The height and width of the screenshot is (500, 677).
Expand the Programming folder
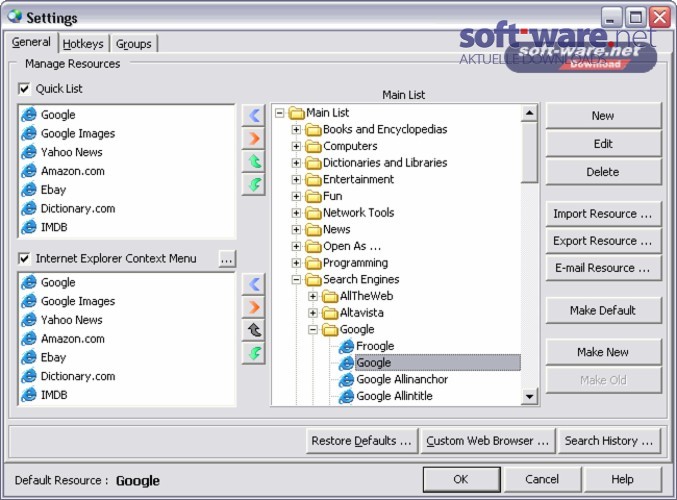click(296, 263)
